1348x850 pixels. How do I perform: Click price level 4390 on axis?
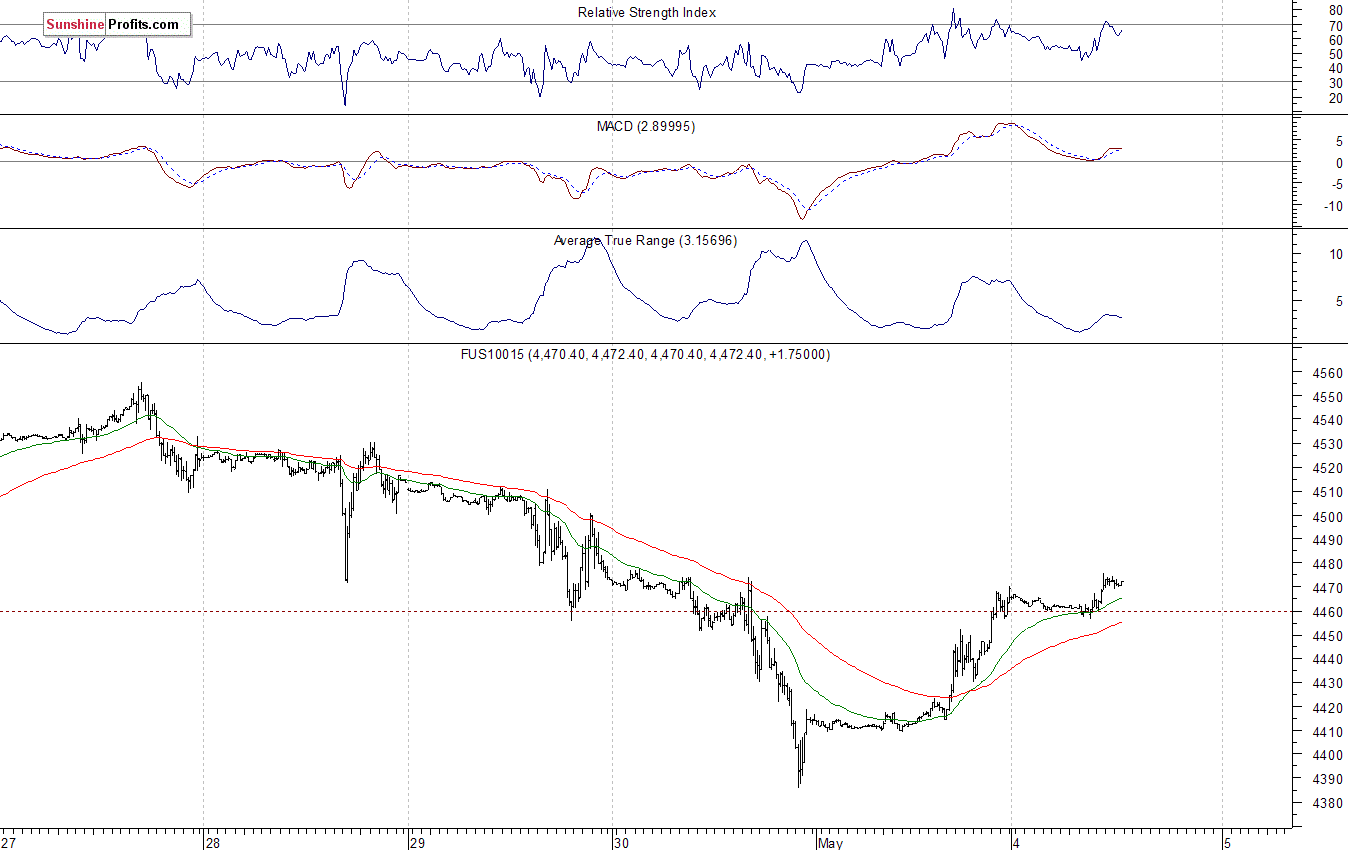pos(1327,779)
